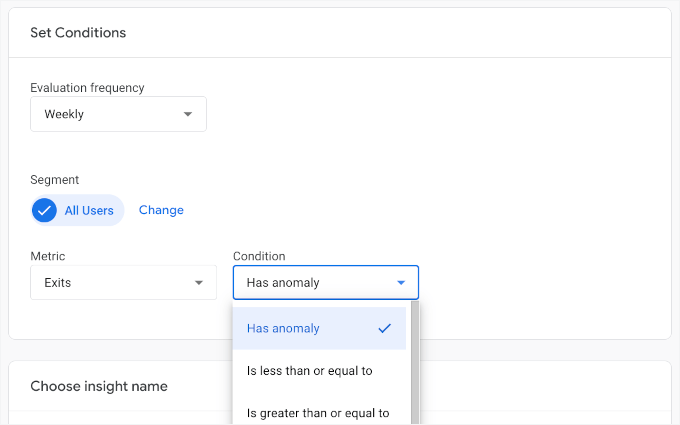The width and height of the screenshot is (680, 425).
Task: Toggle the All Users segment chip
Action: [x=88, y=211]
